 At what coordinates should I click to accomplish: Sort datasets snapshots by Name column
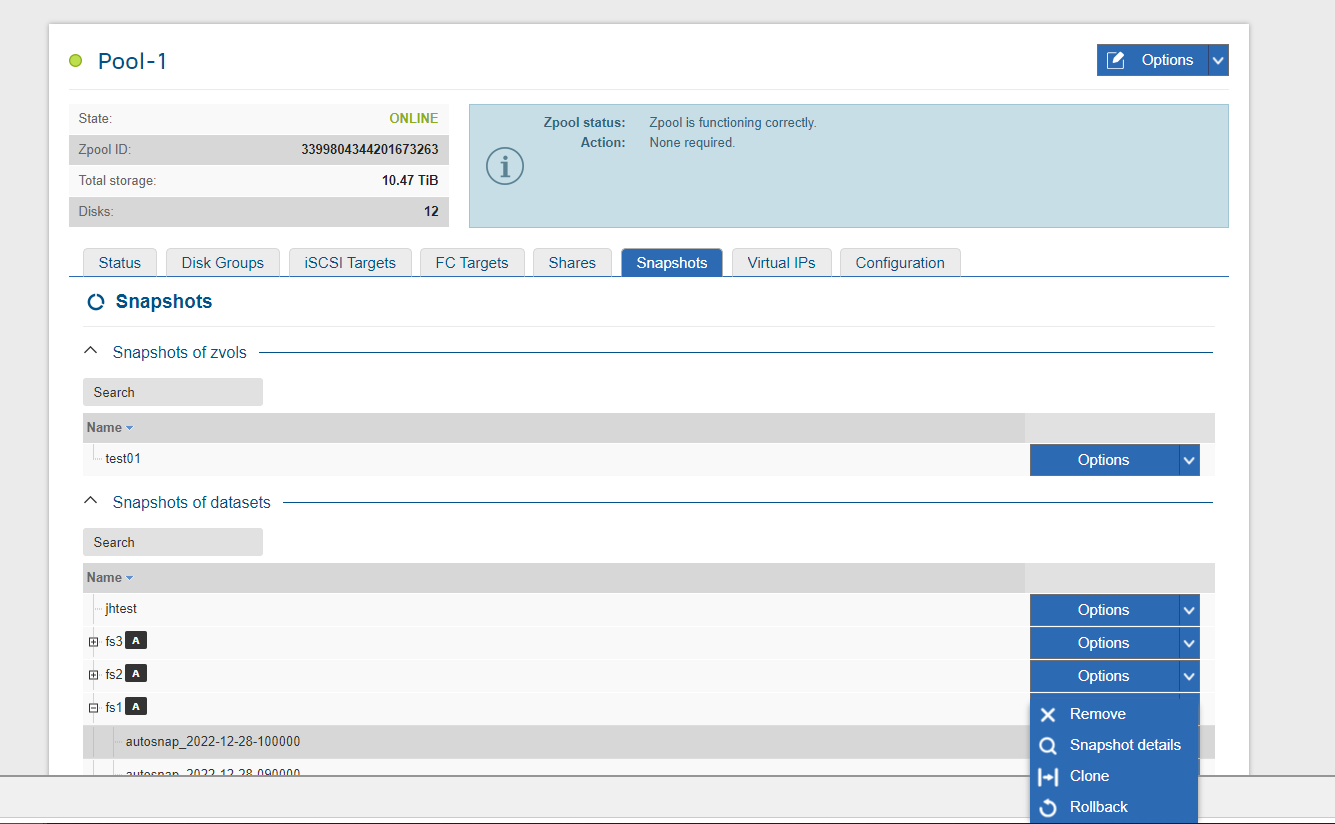pos(109,577)
